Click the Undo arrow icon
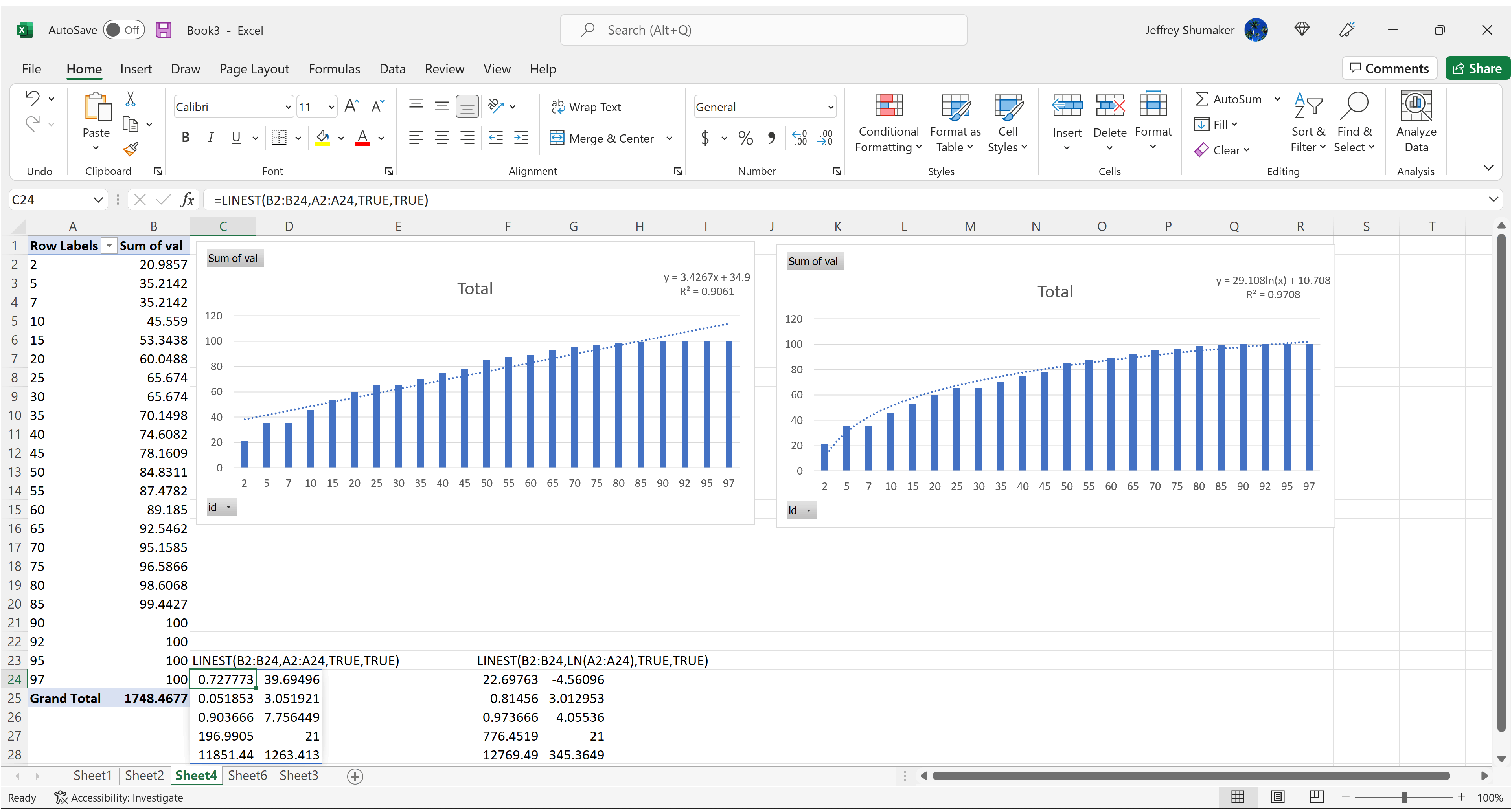 tap(32, 98)
